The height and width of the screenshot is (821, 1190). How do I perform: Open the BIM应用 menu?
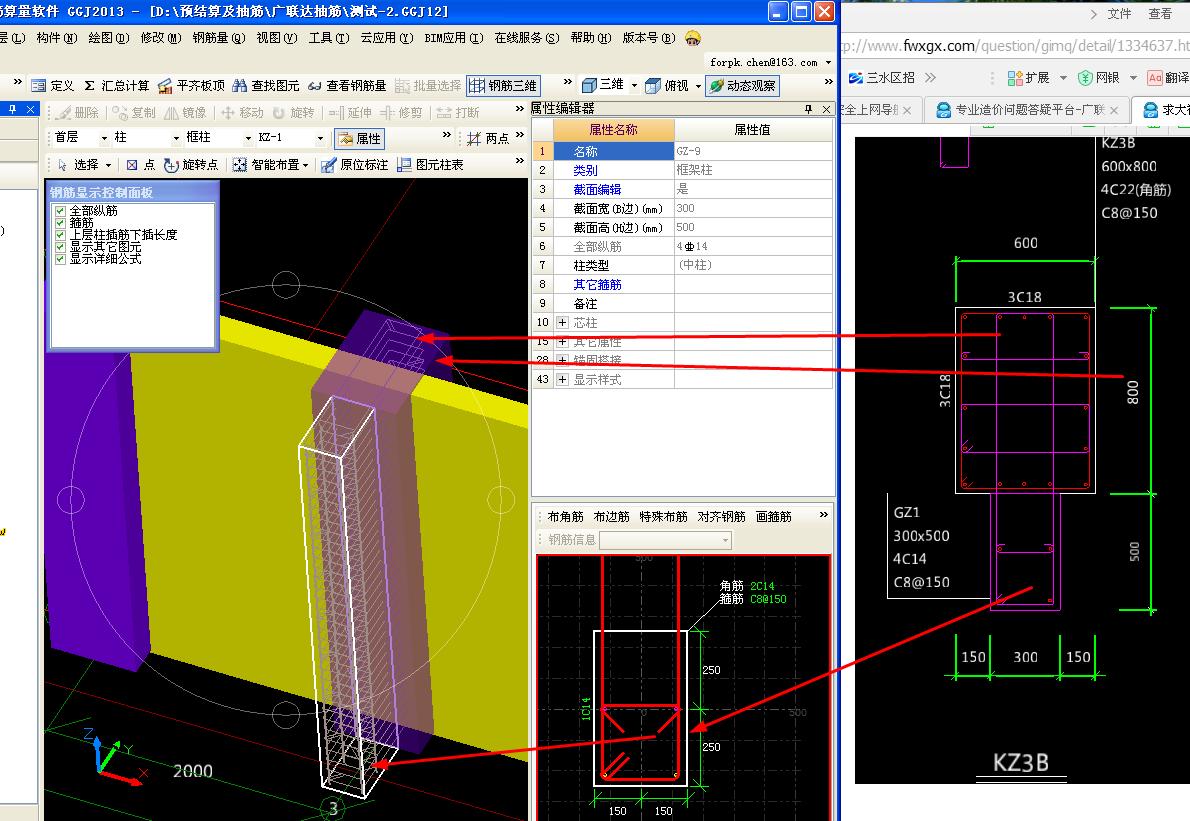pos(454,38)
